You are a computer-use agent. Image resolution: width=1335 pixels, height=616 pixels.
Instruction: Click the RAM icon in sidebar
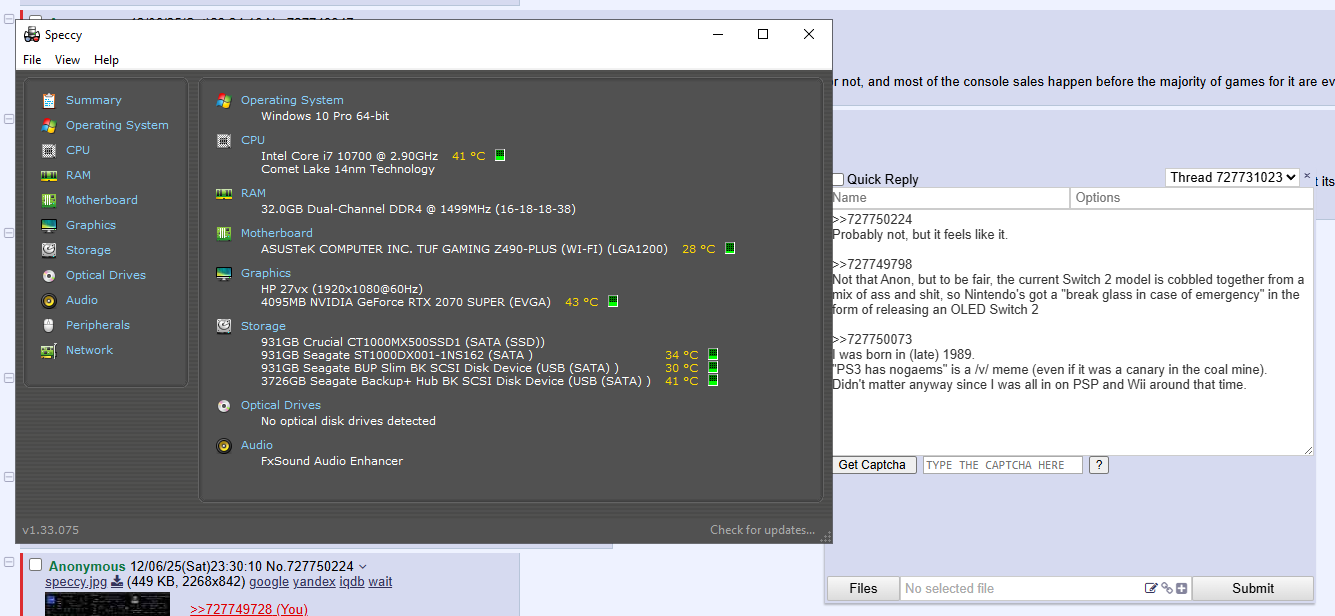48,175
